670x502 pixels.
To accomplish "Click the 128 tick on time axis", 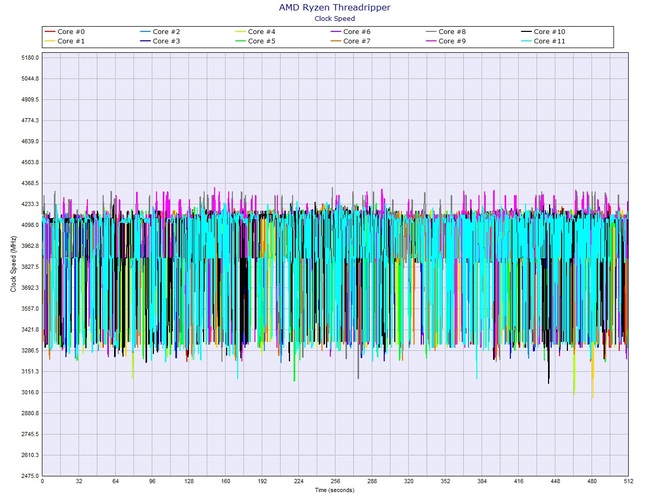I will coord(189,481).
